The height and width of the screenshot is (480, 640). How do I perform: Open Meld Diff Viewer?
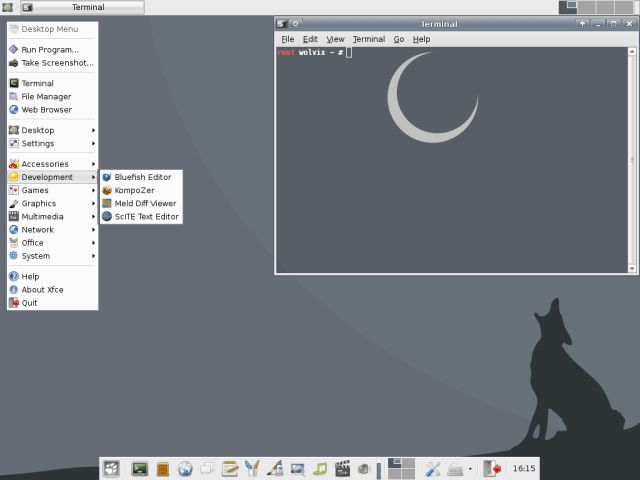[144, 203]
